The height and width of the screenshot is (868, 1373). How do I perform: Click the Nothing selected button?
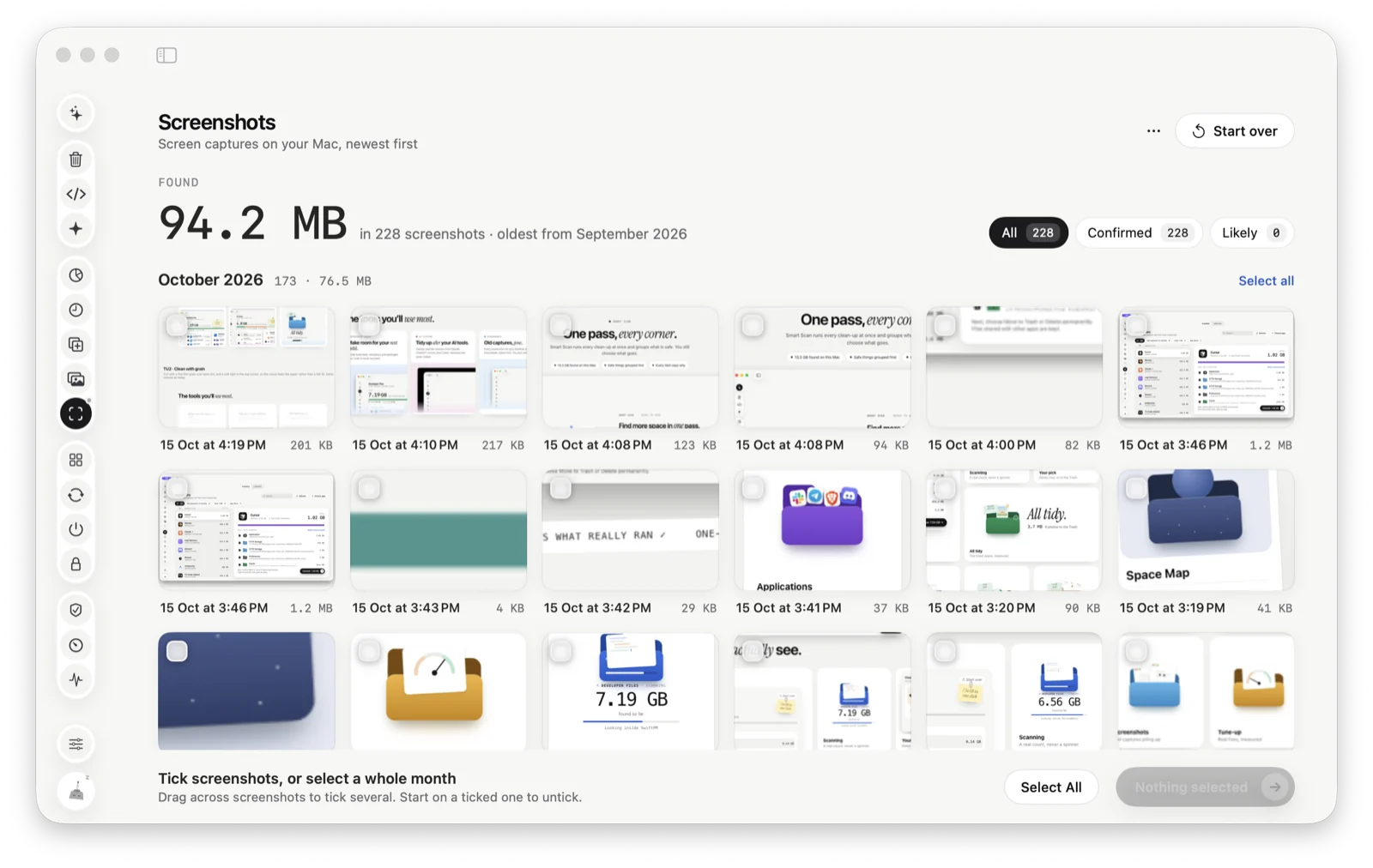tap(1205, 787)
